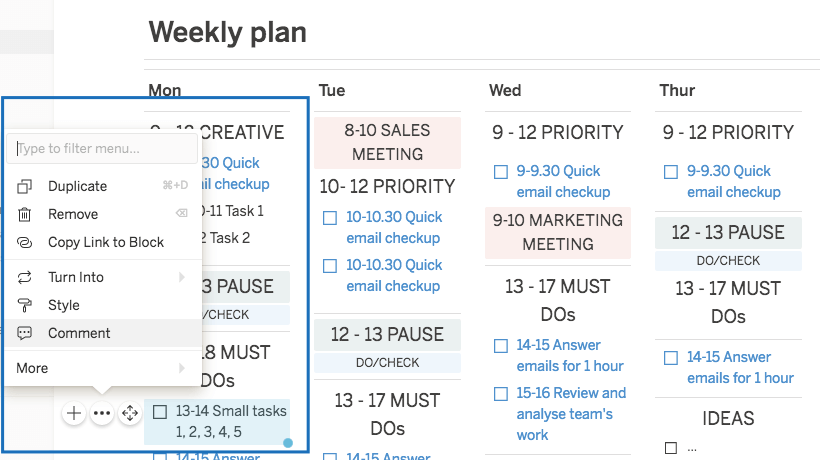Click the Copy Link to Block icon
This screenshot has width=820, height=460.
[25, 243]
